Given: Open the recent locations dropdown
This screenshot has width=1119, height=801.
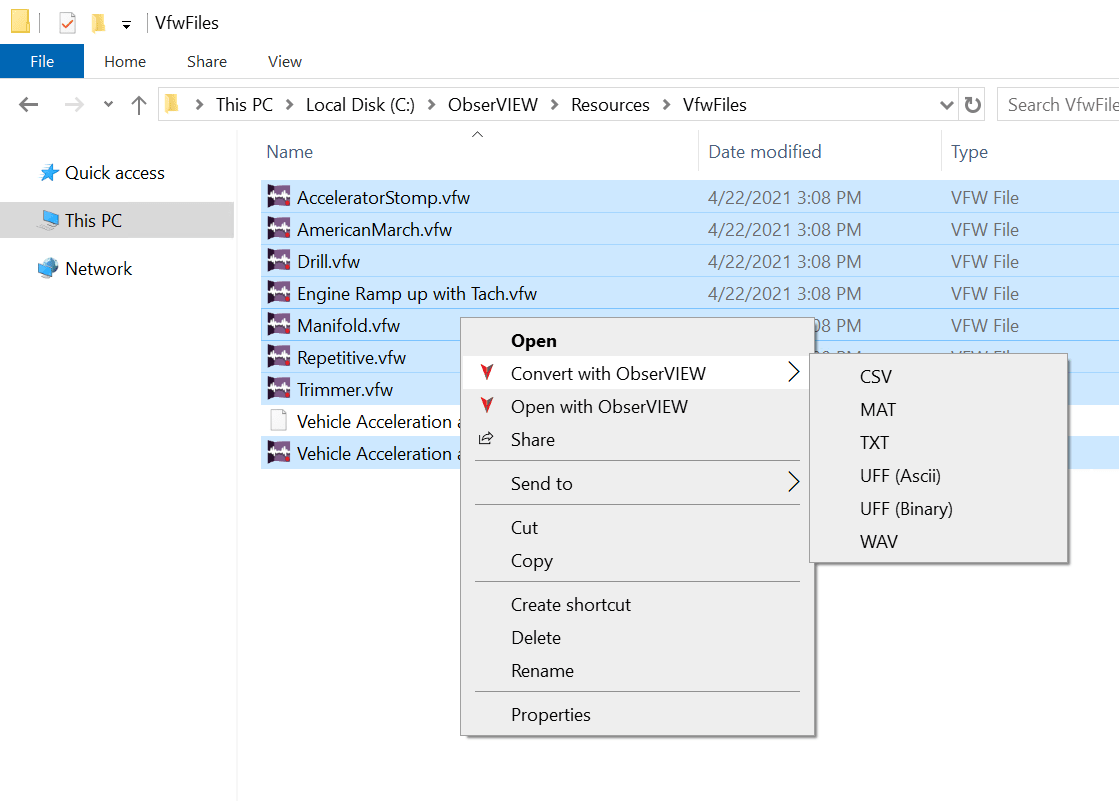Looking at the screenshot, I should click(108, 104).
